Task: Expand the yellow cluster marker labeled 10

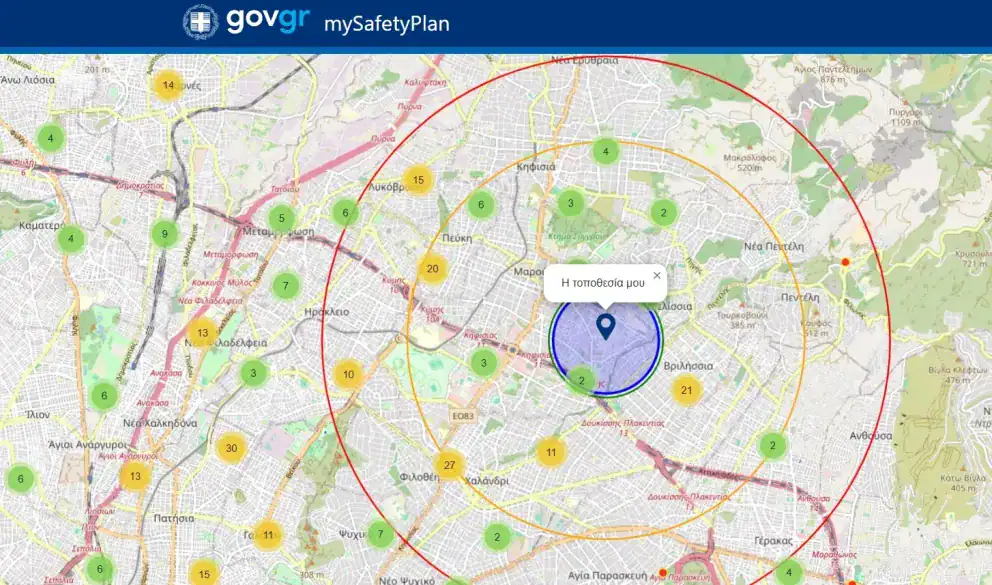Action: click(348, 375)
